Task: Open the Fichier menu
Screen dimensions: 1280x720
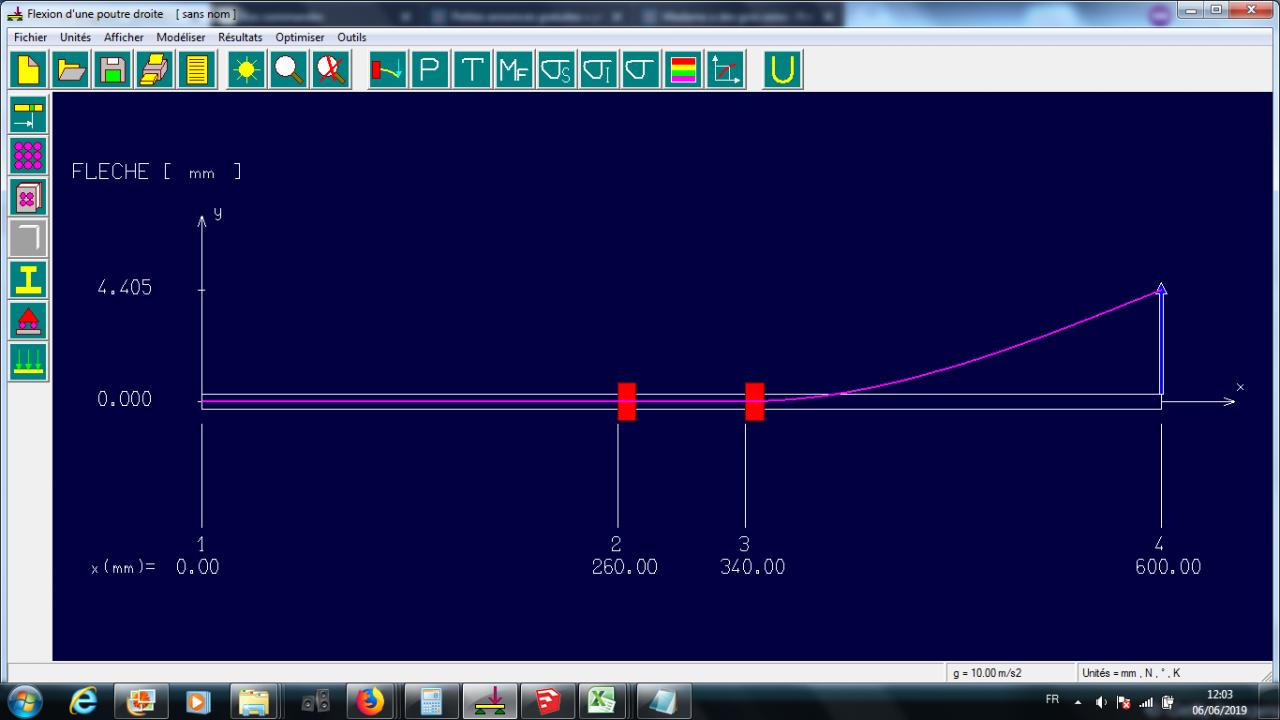Action: (x=30, y=37)
